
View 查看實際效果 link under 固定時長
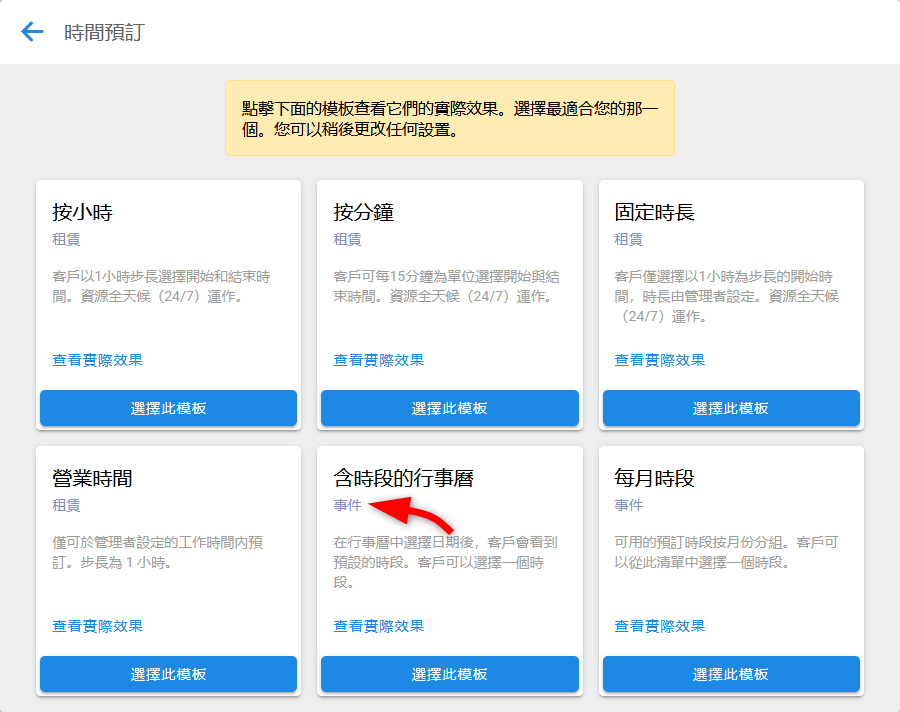(659, 360)
